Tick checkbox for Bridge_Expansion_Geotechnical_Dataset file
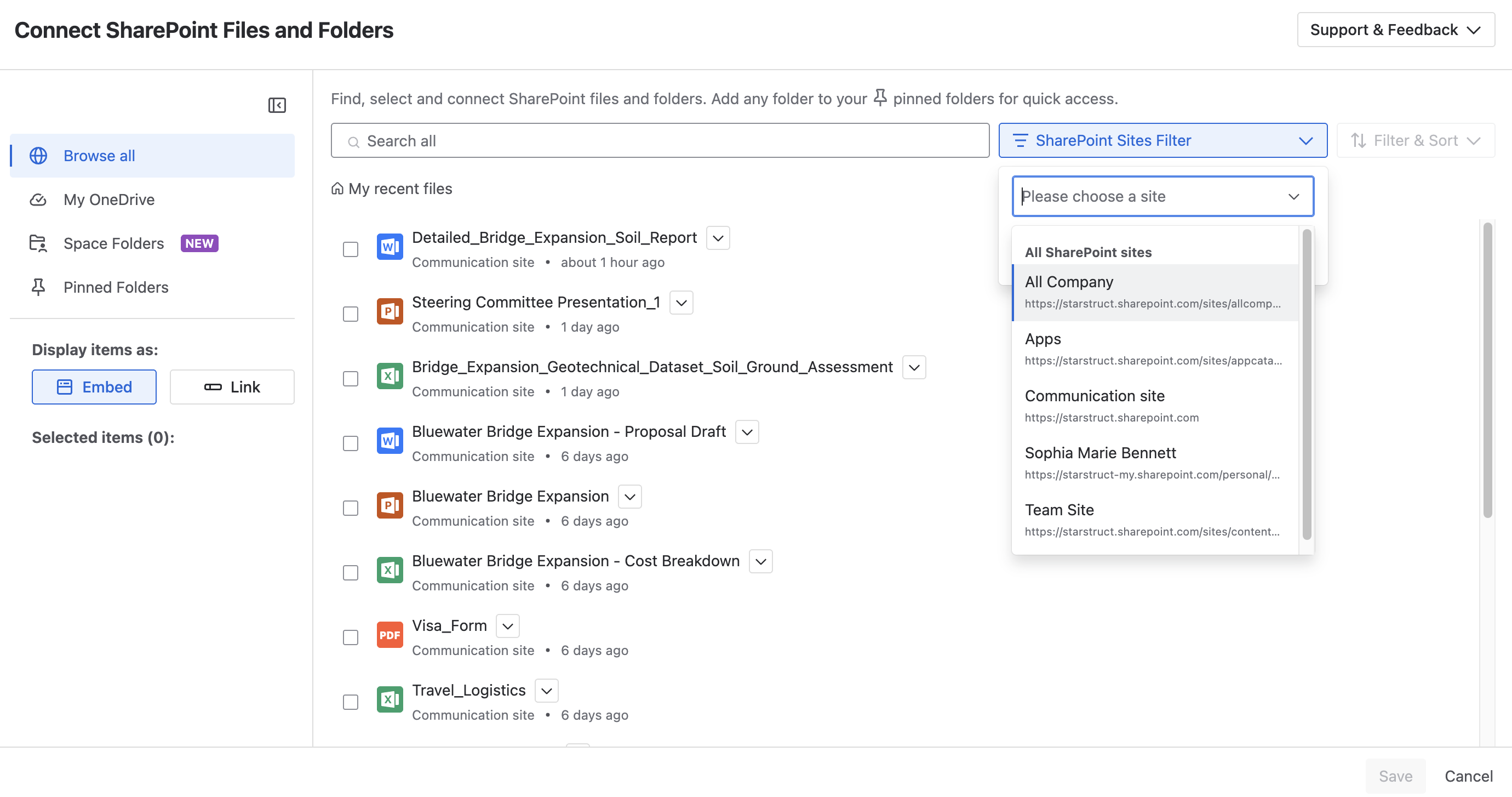1512x797 pixels. (351, 379)
